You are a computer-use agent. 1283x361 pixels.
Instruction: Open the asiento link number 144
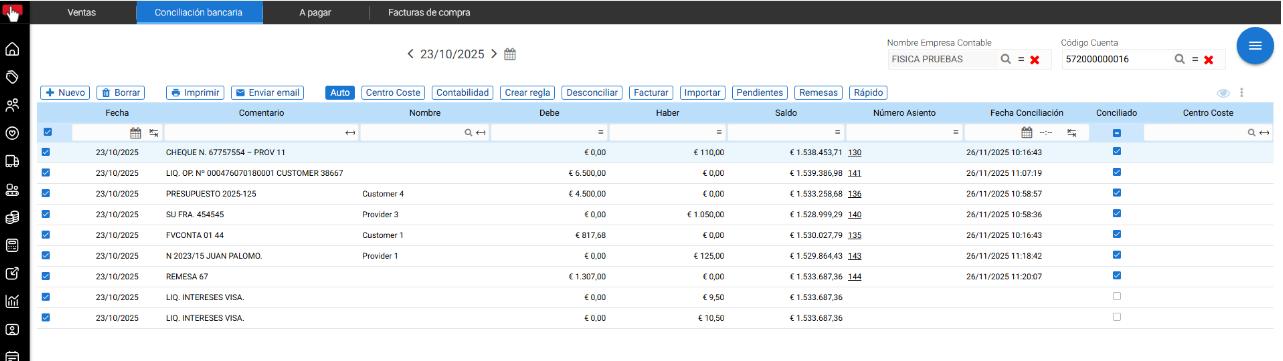855,277
